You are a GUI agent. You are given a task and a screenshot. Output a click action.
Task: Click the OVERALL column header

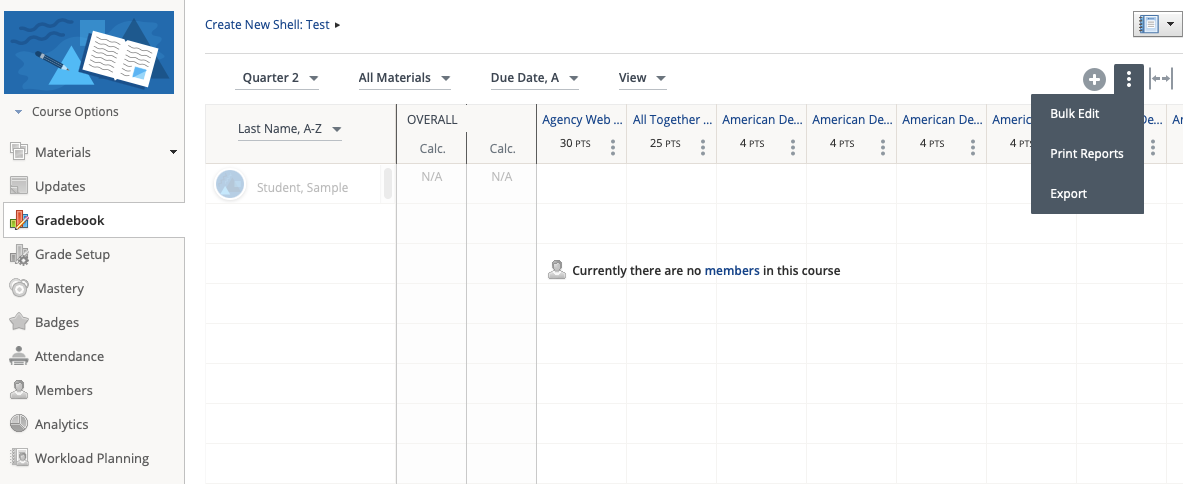[432, 120]
